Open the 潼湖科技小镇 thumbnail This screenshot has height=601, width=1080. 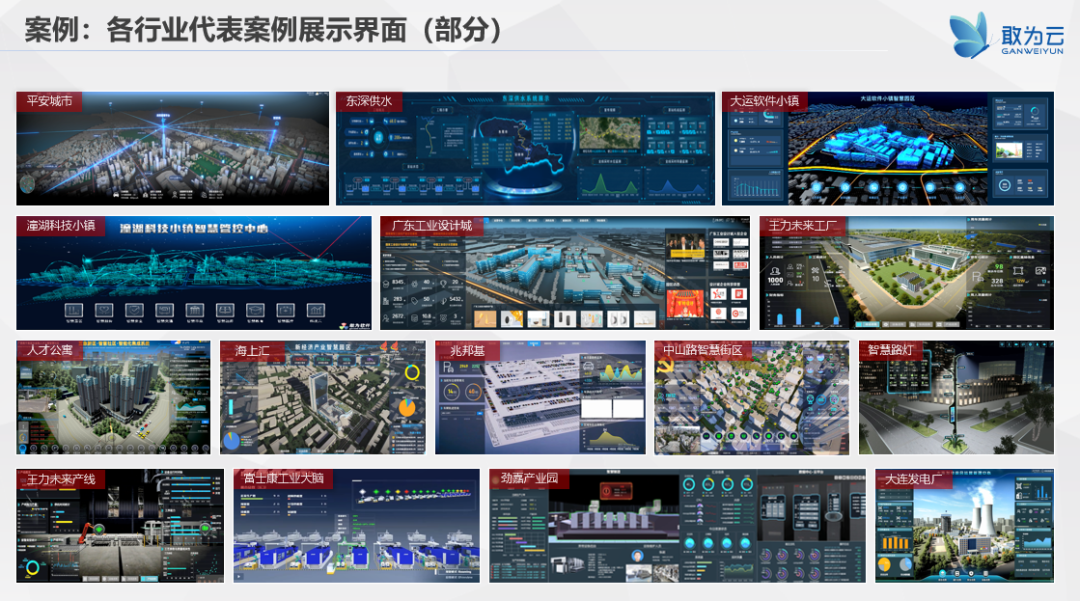pyautogui.click(x=194, y=273)
